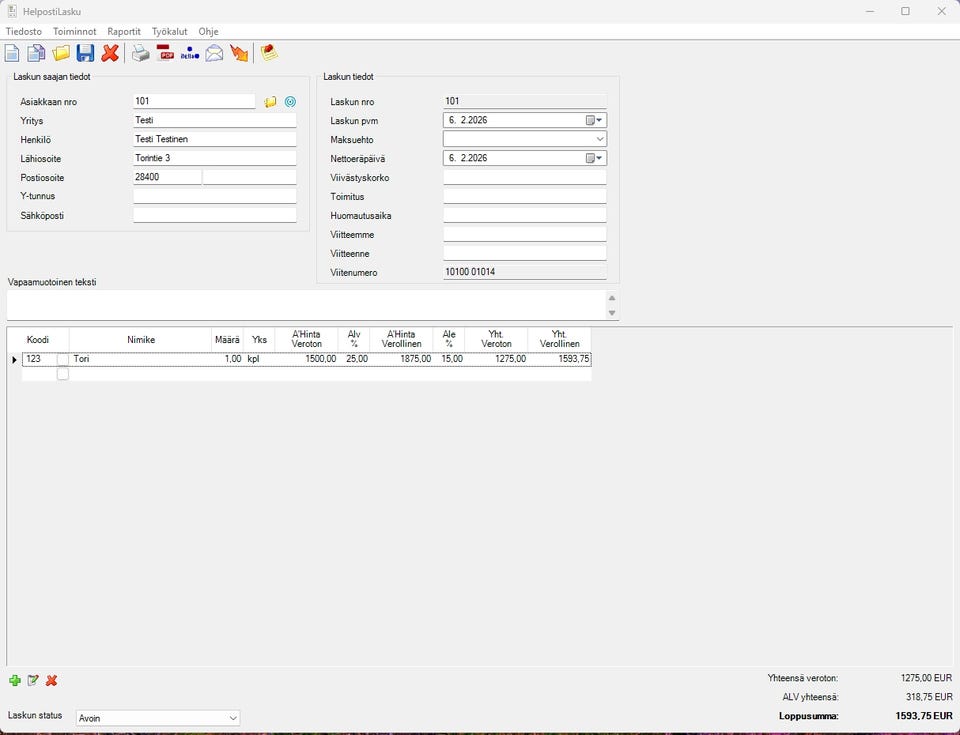Open the Toiminnot menu

75,31
